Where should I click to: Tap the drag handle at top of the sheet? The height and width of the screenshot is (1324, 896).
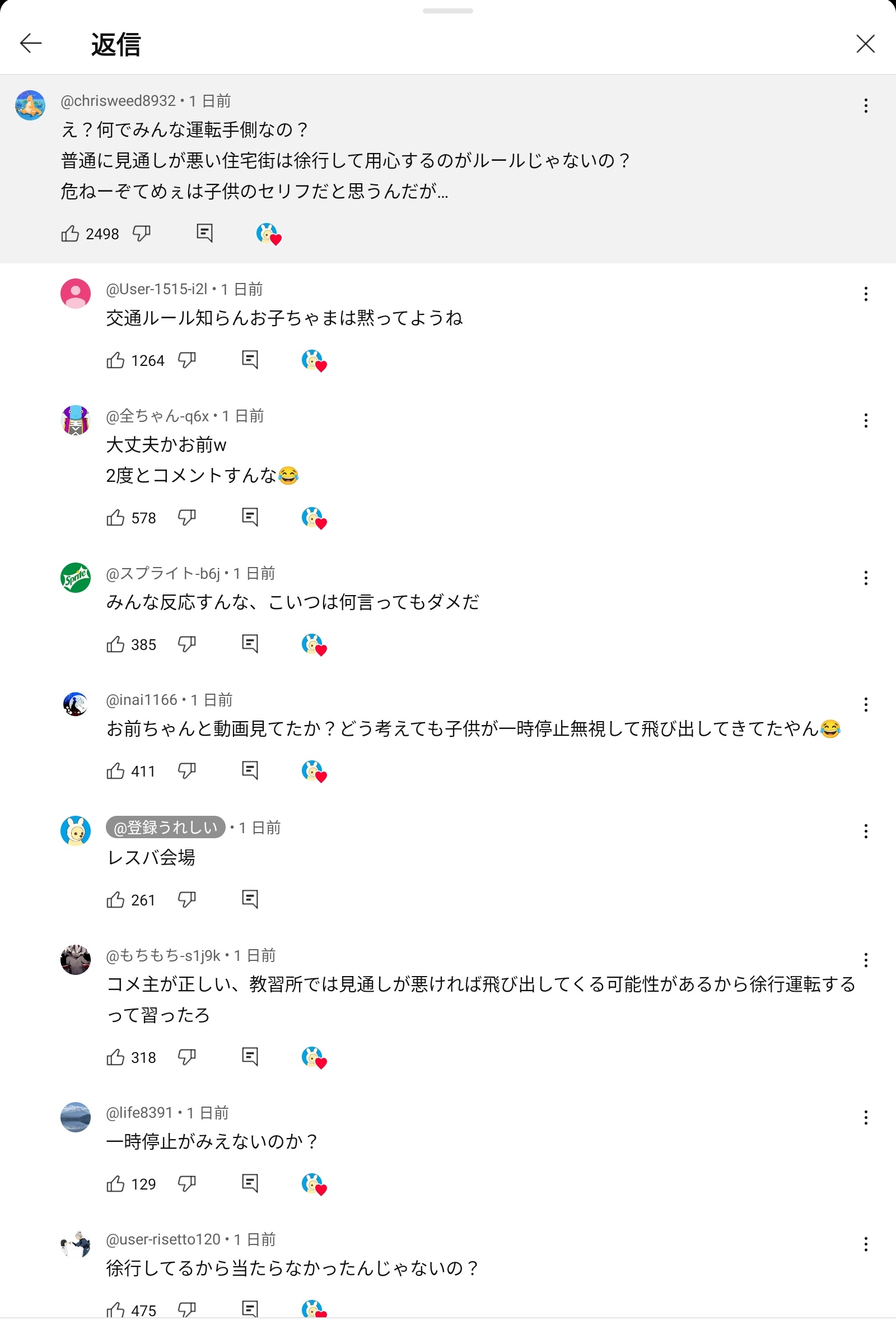[x=448, y=11]
